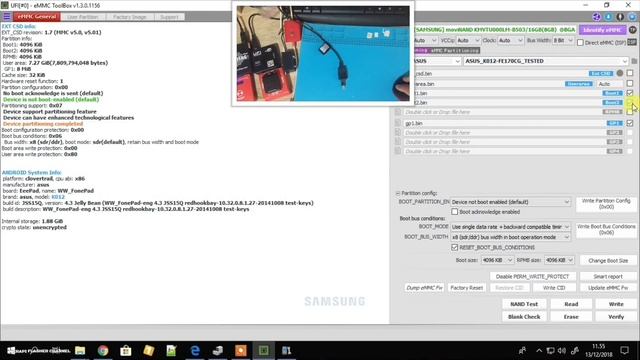Viewport: 640px width, 360px height.
Task: Click the Ext CSD partition label
Action: point(601,73)
